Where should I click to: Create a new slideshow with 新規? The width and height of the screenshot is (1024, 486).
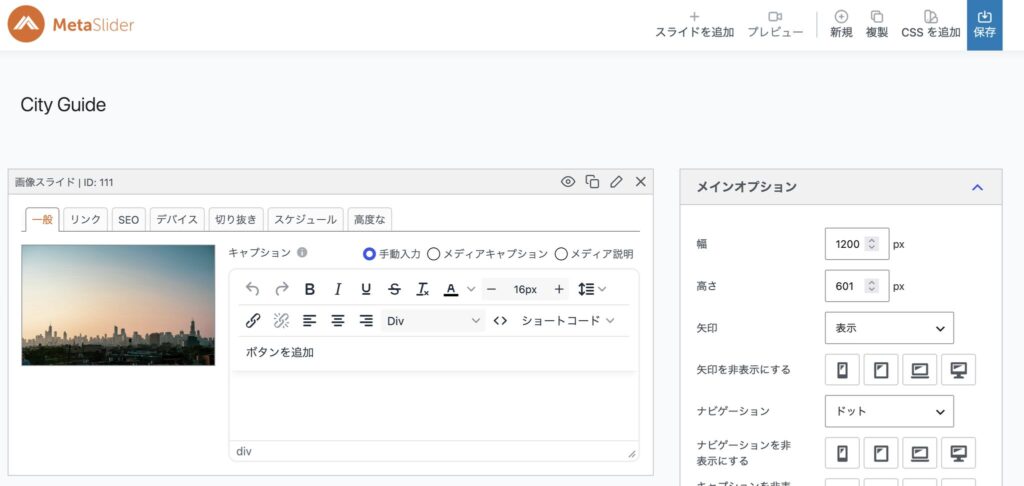841,24
